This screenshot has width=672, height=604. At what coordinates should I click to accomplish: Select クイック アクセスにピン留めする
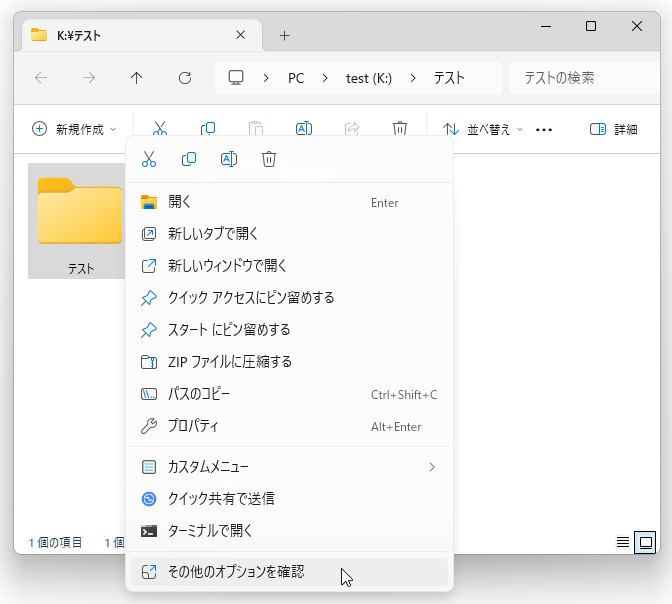coord(290,297)
